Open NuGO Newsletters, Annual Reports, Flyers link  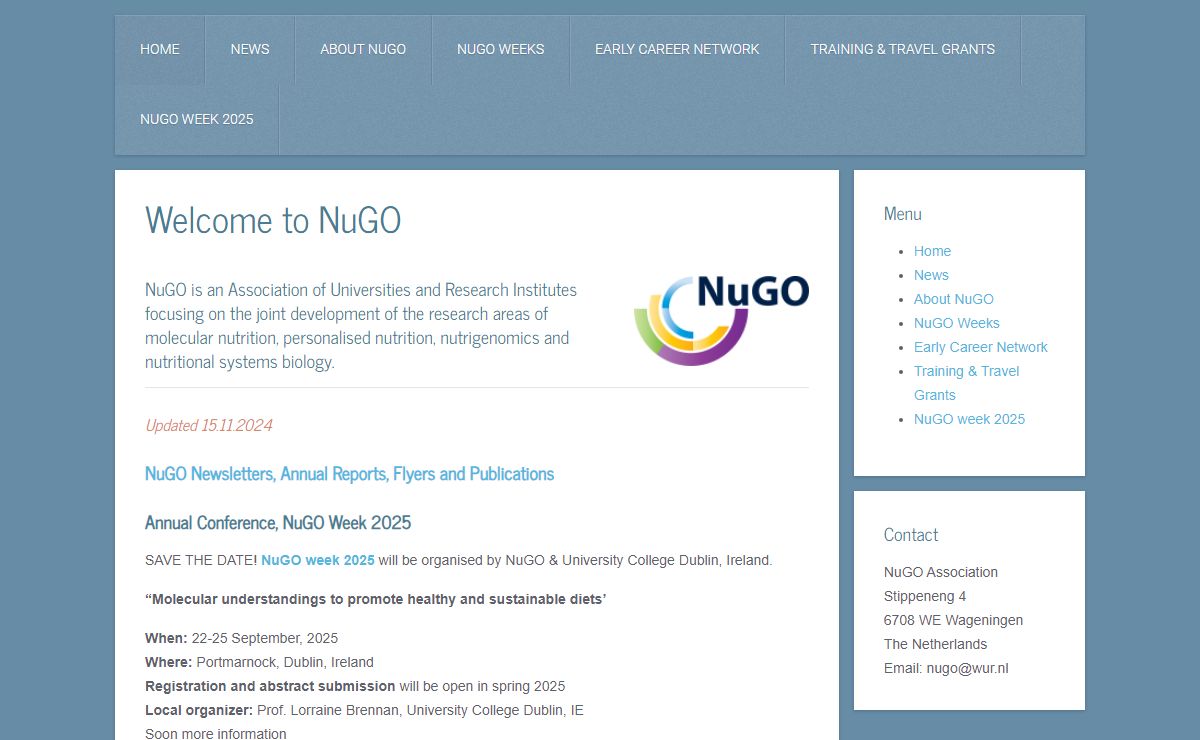(349, 474)
